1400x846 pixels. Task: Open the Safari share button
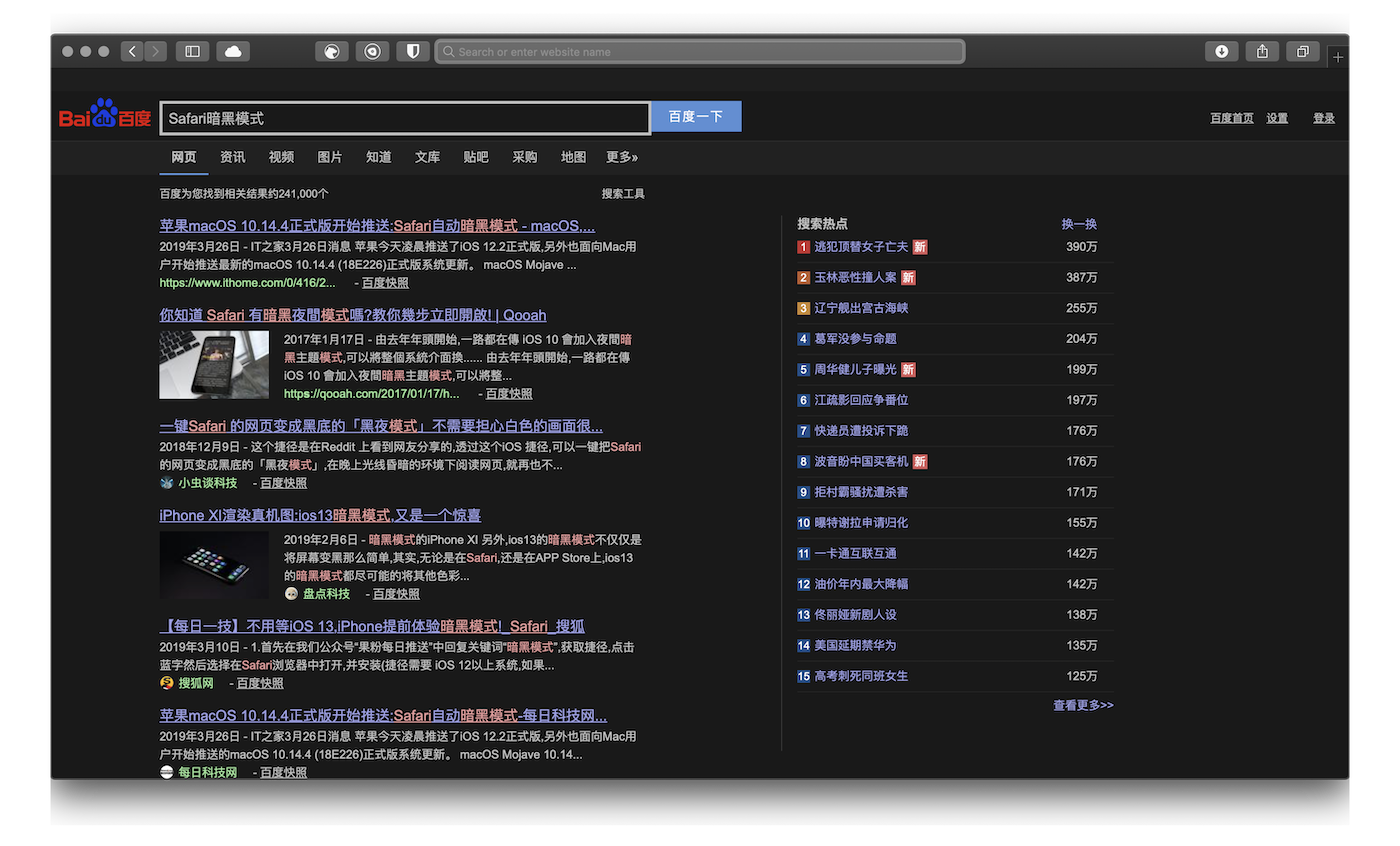point(1262,51)
